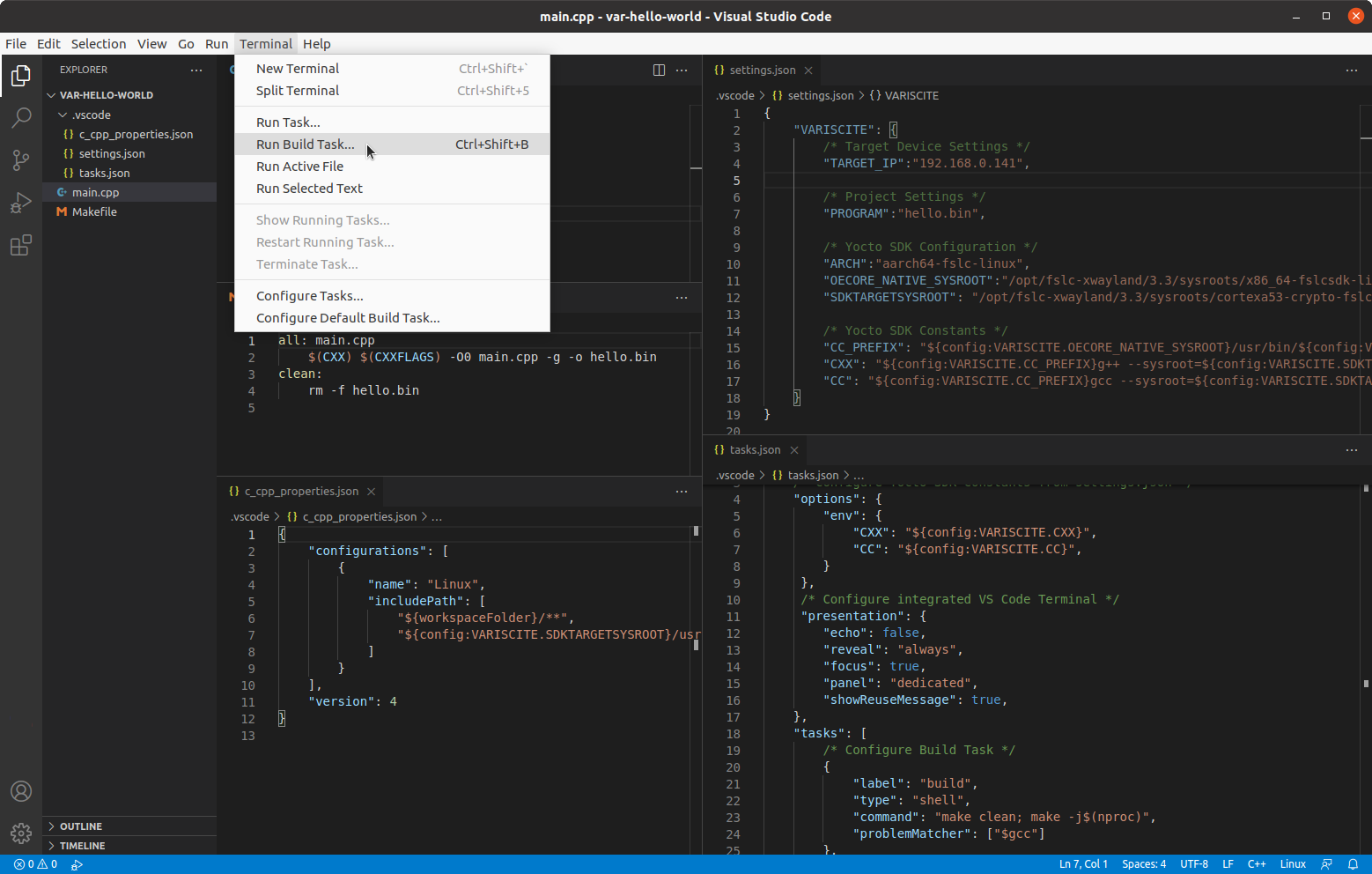Viewport: 1372px width, 874px height.
Task: Open tasks.json in explorer tree
Action: click(129, 174)
